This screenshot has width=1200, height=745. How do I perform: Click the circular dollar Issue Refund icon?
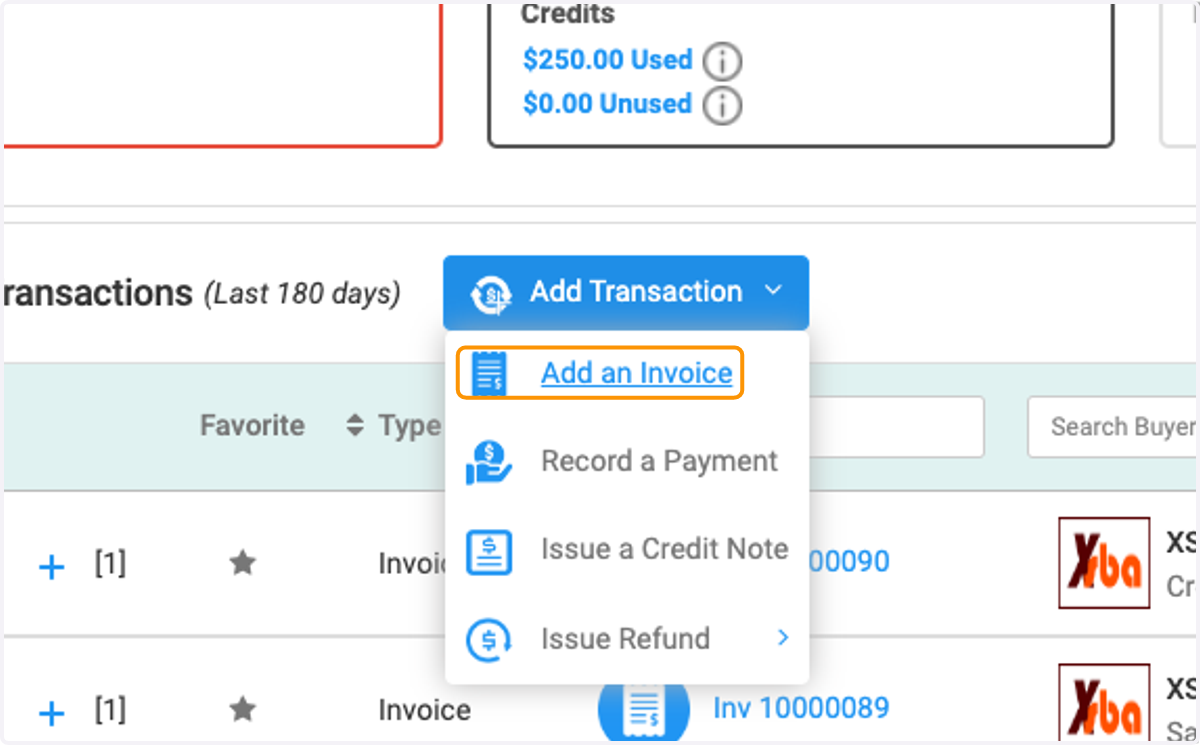pyautogui.click(x=489, y=639)
